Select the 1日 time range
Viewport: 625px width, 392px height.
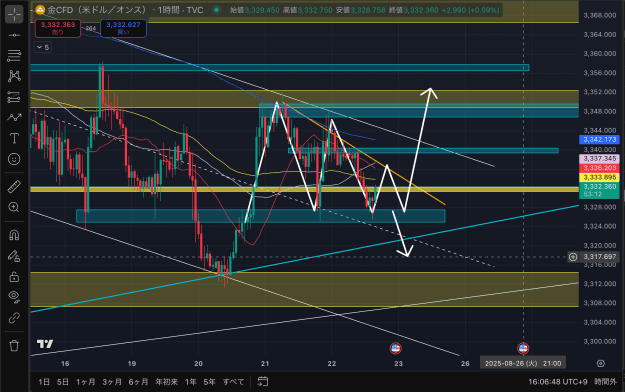coord(44,382)
